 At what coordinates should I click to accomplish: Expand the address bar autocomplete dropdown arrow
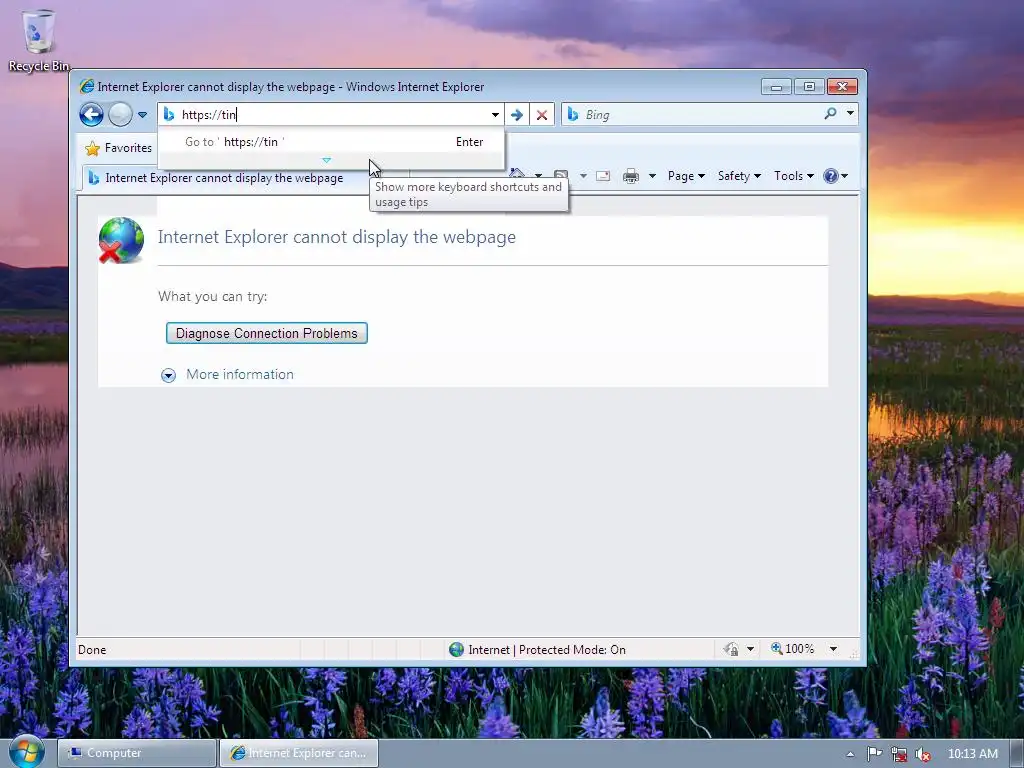tap(495, 115)
